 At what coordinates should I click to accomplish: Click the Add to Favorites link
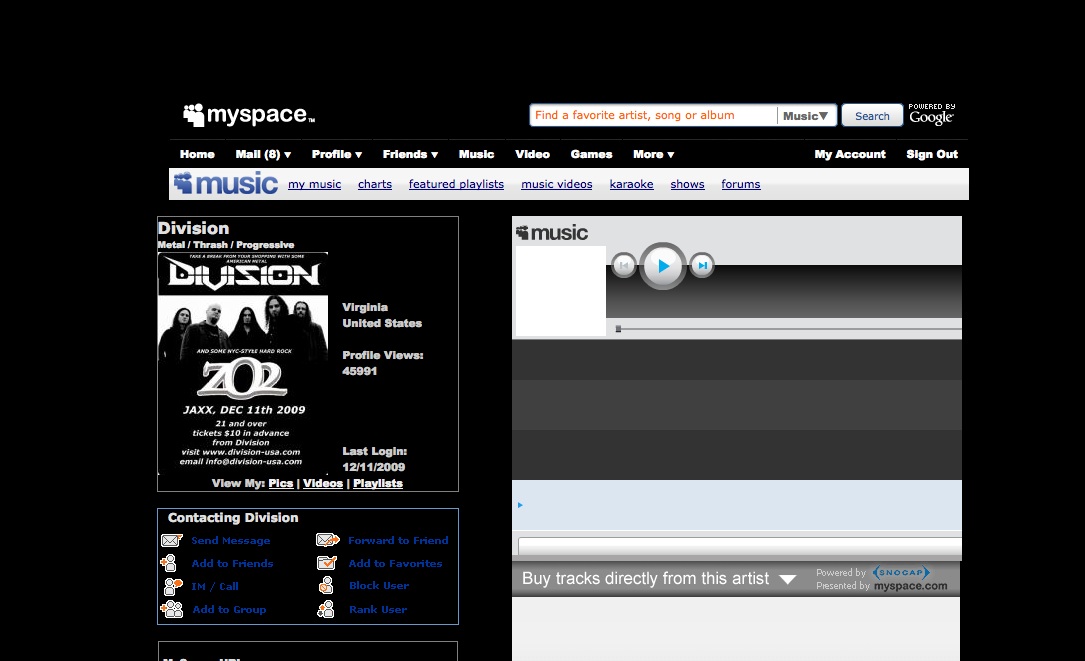395,563
